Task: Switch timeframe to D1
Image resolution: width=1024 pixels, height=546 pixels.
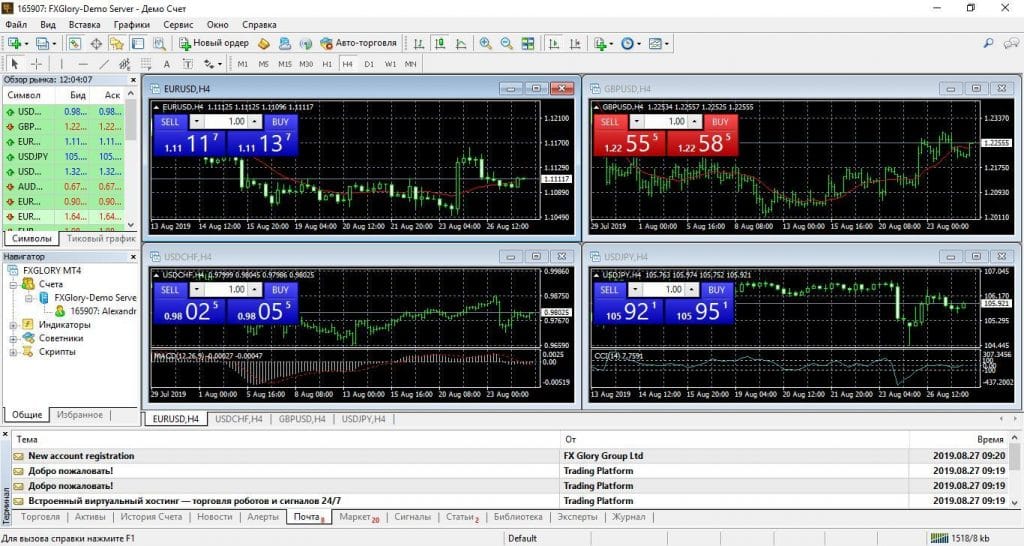Action: click(x=368, y=64)
